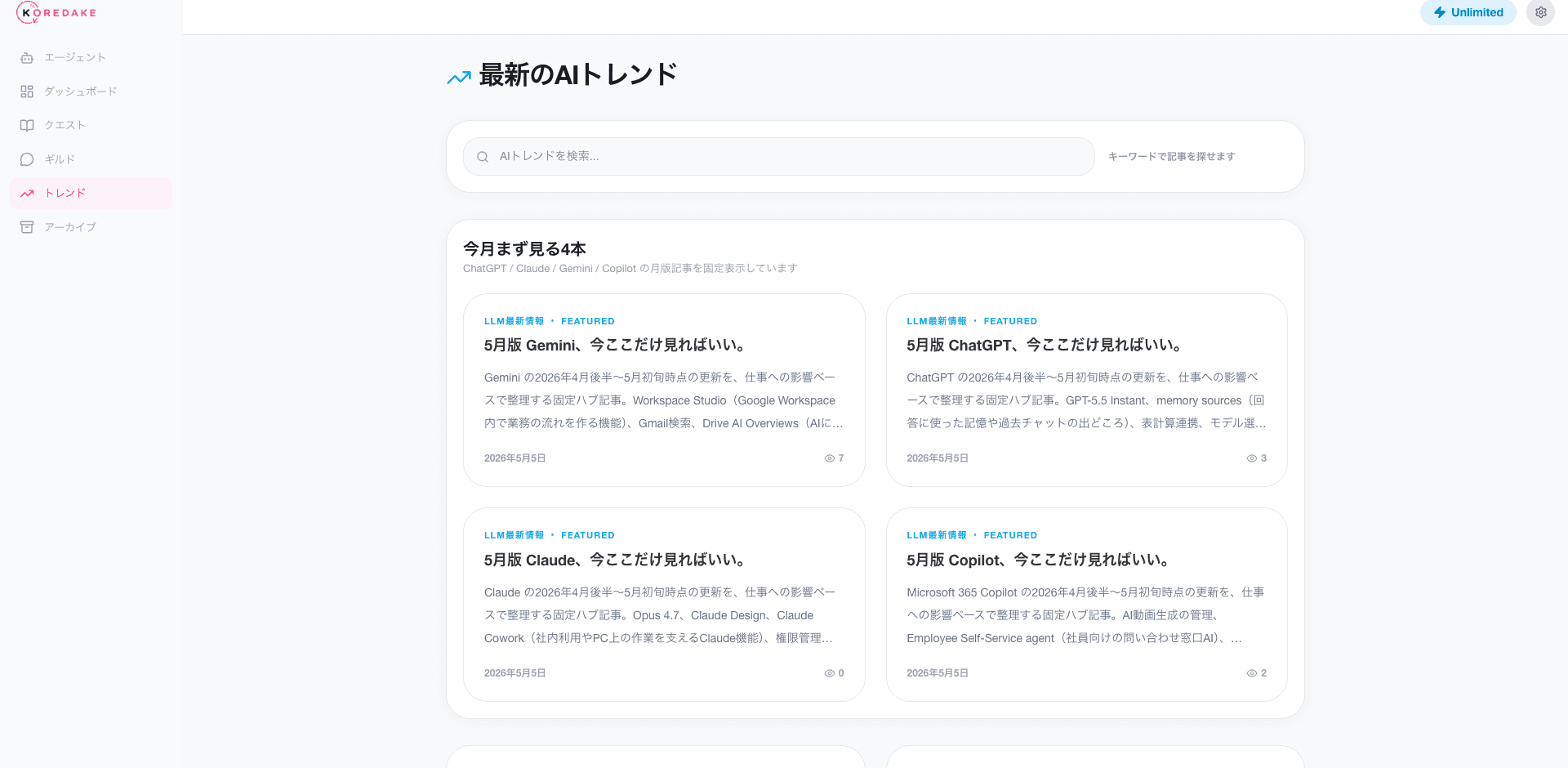Open the アーカイブ section

[91, 227]
